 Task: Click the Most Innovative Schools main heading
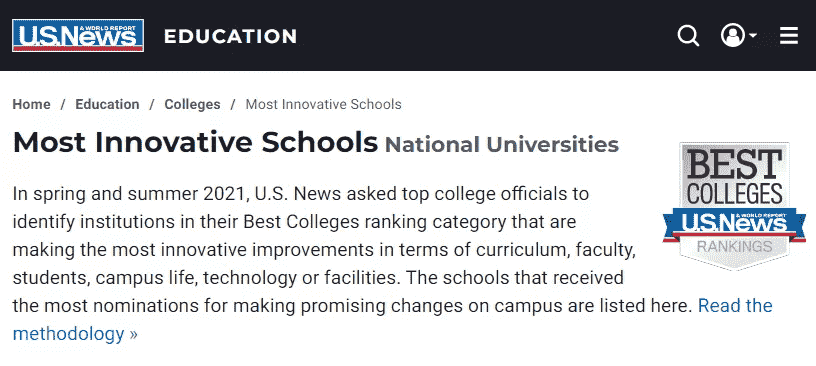tap(195, 143)
